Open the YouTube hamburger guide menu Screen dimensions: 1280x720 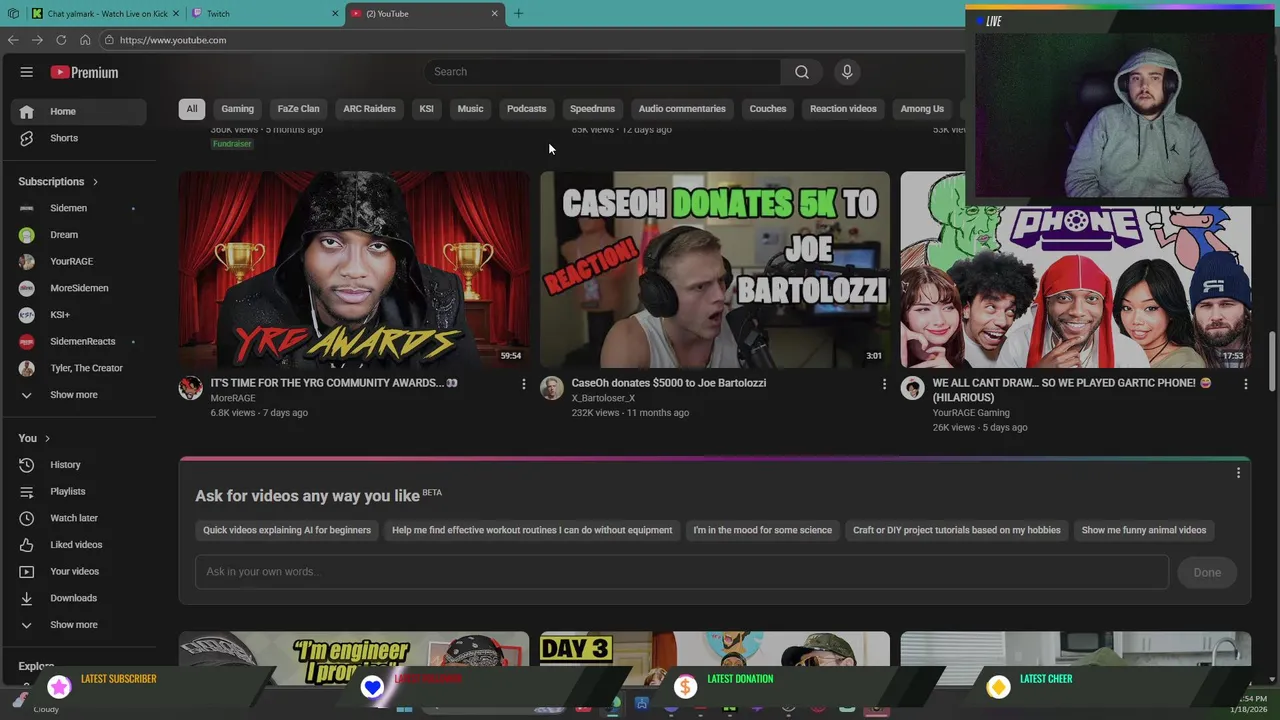(x=27, y=72)
